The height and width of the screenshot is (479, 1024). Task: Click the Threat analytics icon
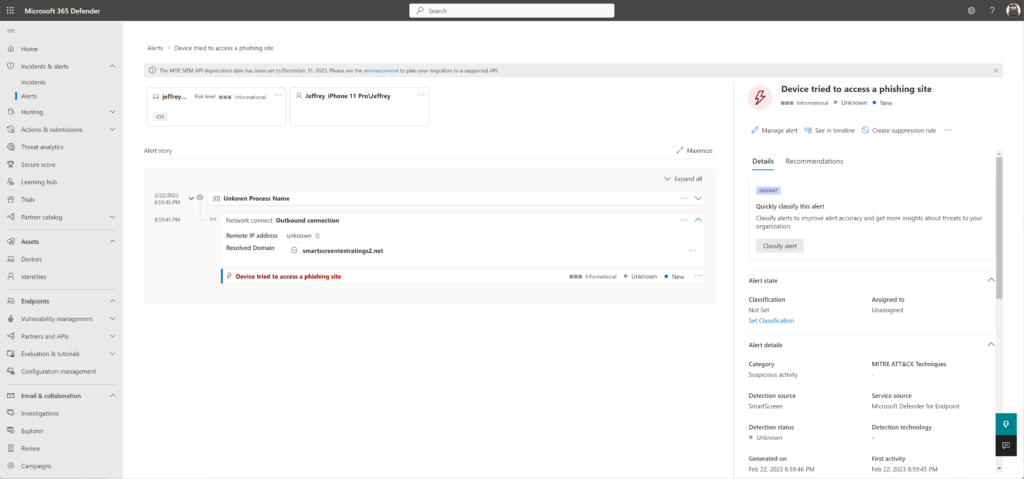coord(10,147)
